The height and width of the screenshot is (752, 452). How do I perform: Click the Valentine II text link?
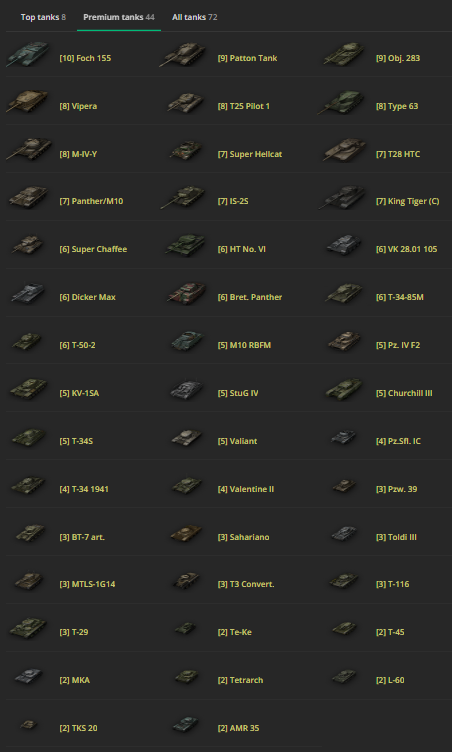pos(246,489)
